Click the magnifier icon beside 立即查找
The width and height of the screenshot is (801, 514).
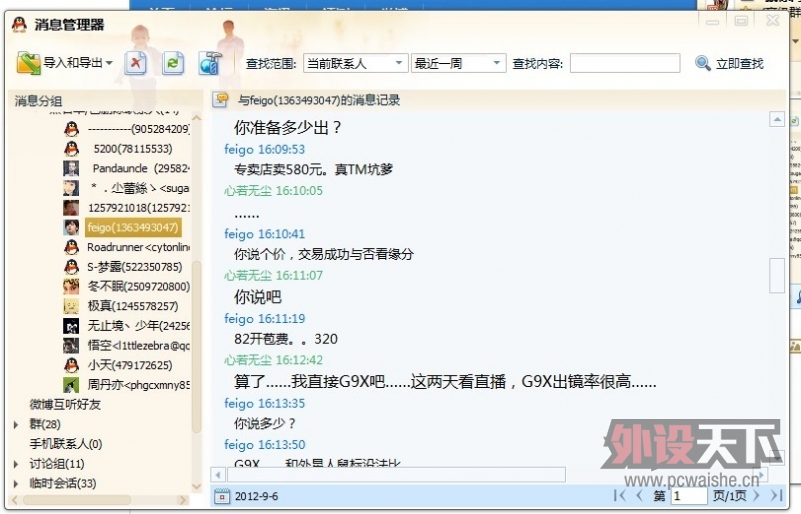pyautogui.click(x=703, y=63)
